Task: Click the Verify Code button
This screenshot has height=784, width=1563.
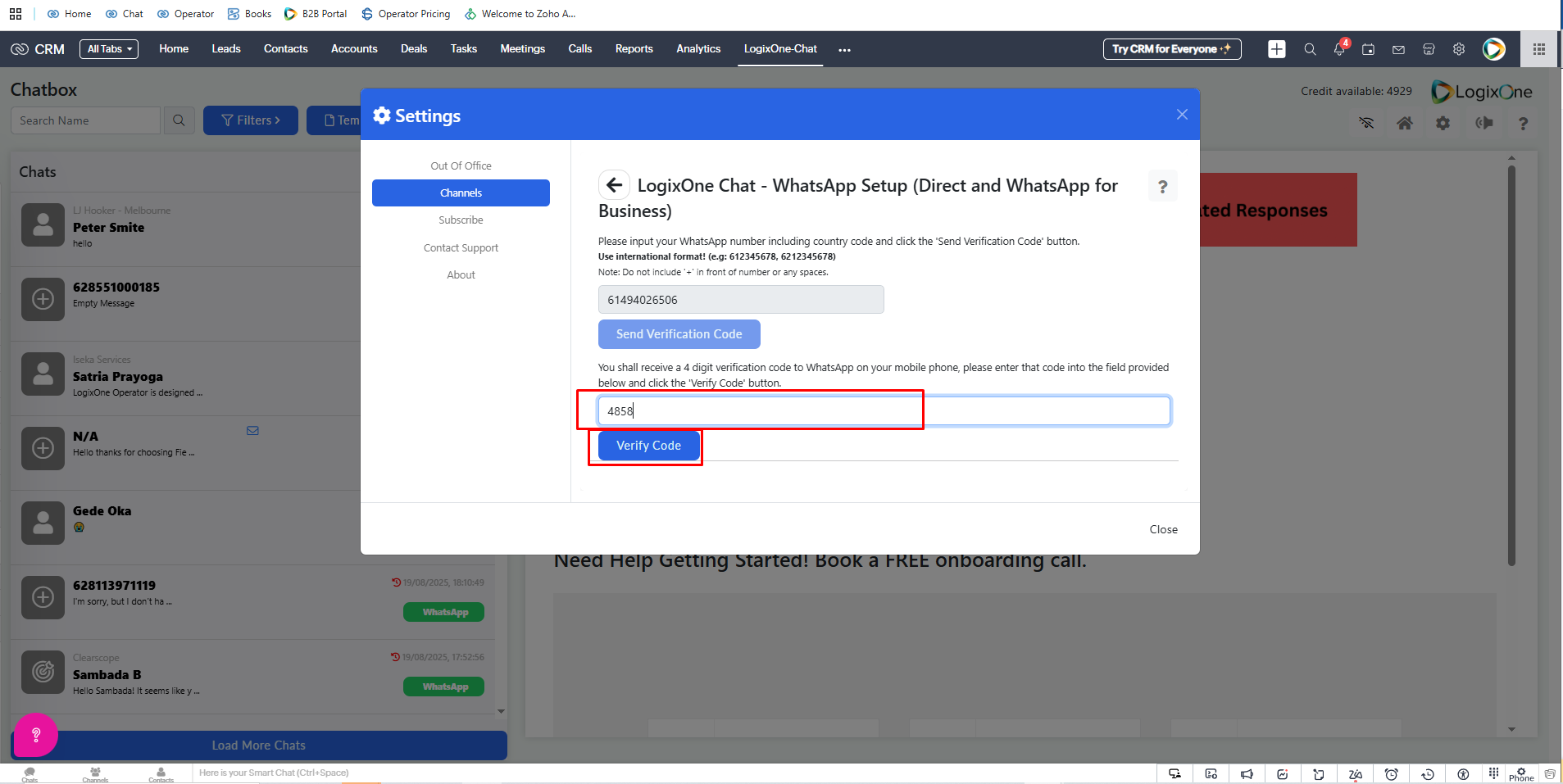Action: (648, 446)
